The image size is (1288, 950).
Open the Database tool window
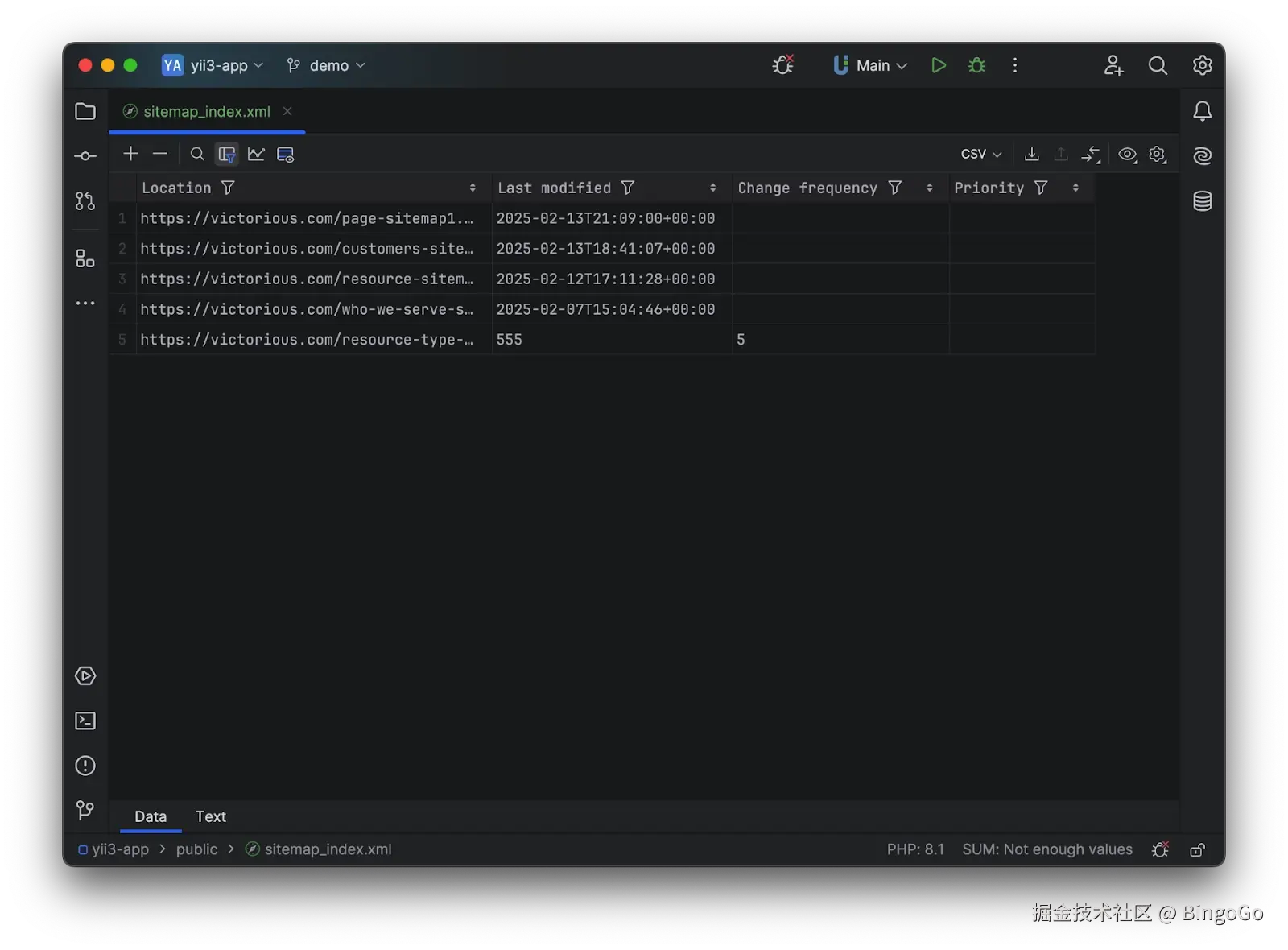point(1202,201)
